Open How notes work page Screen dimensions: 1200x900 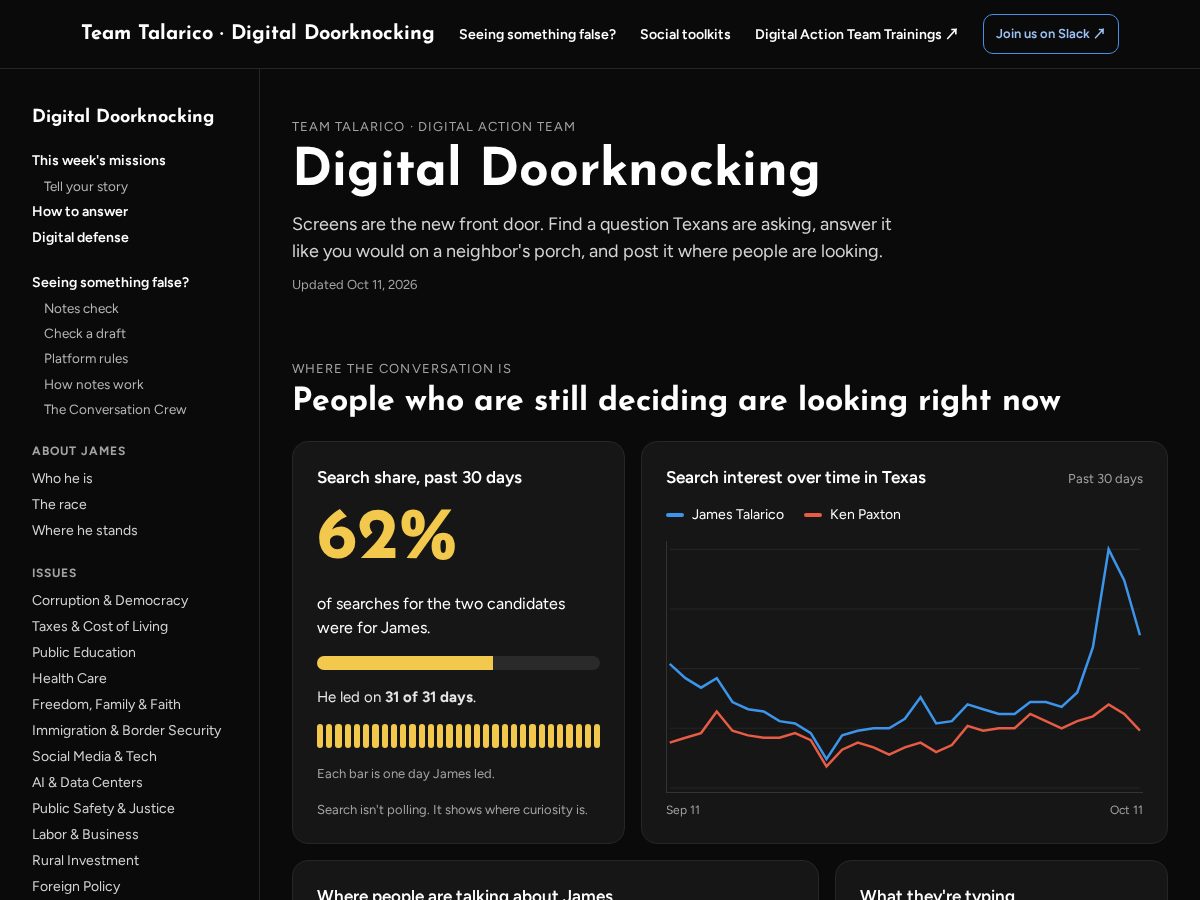click(94, 384)
